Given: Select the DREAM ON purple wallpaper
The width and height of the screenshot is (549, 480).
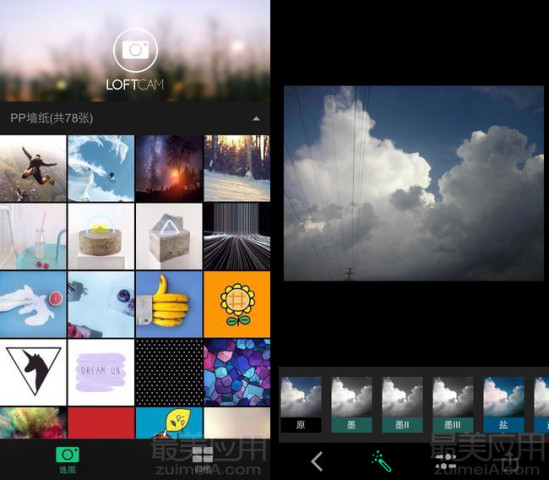Looking at the screenshot, I should 101,372.
